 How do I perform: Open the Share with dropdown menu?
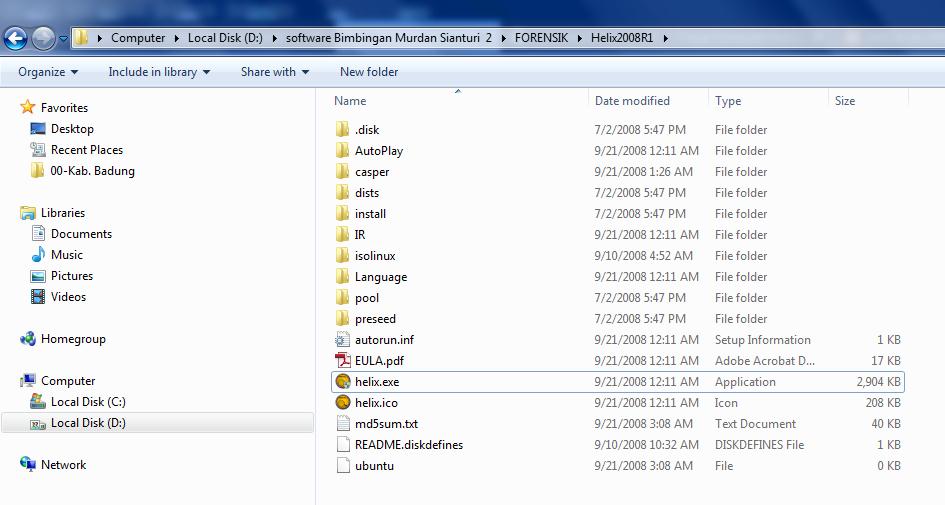coord(274,72)
